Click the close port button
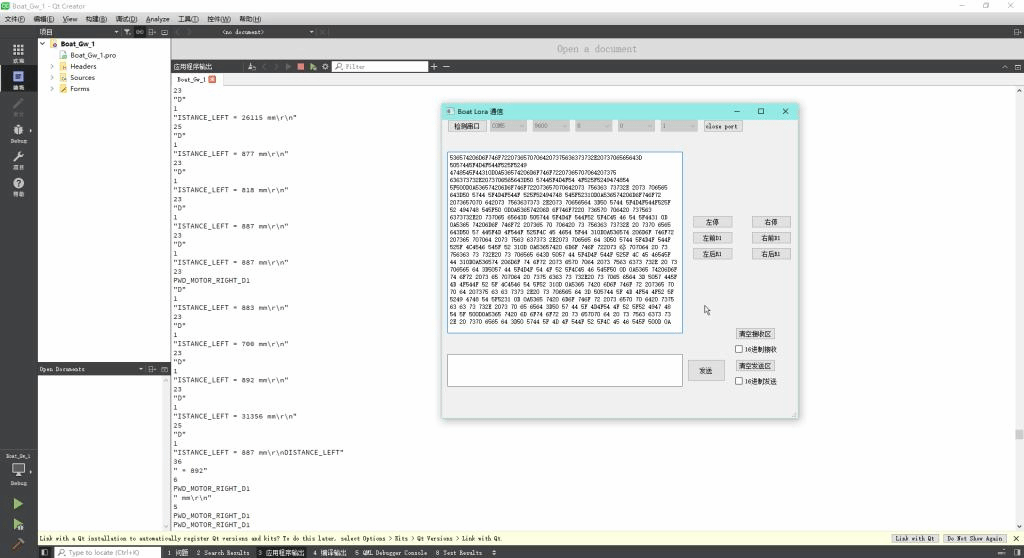The height and width of the screenshot is (558, 1024). click(x=722, y=126)
